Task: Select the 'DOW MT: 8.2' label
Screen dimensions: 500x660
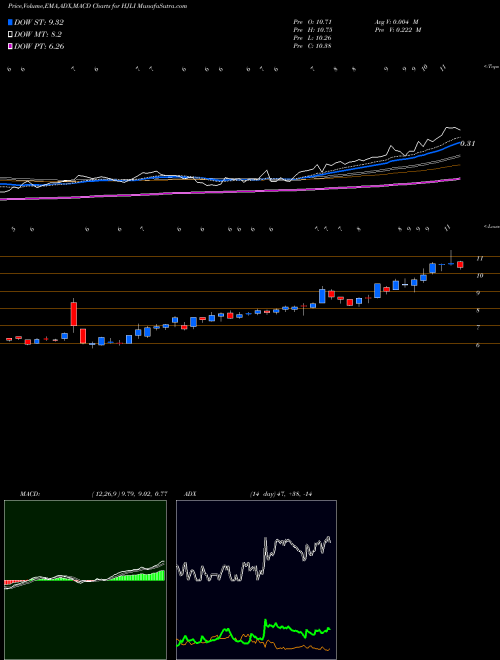Action: click(37, 35)
